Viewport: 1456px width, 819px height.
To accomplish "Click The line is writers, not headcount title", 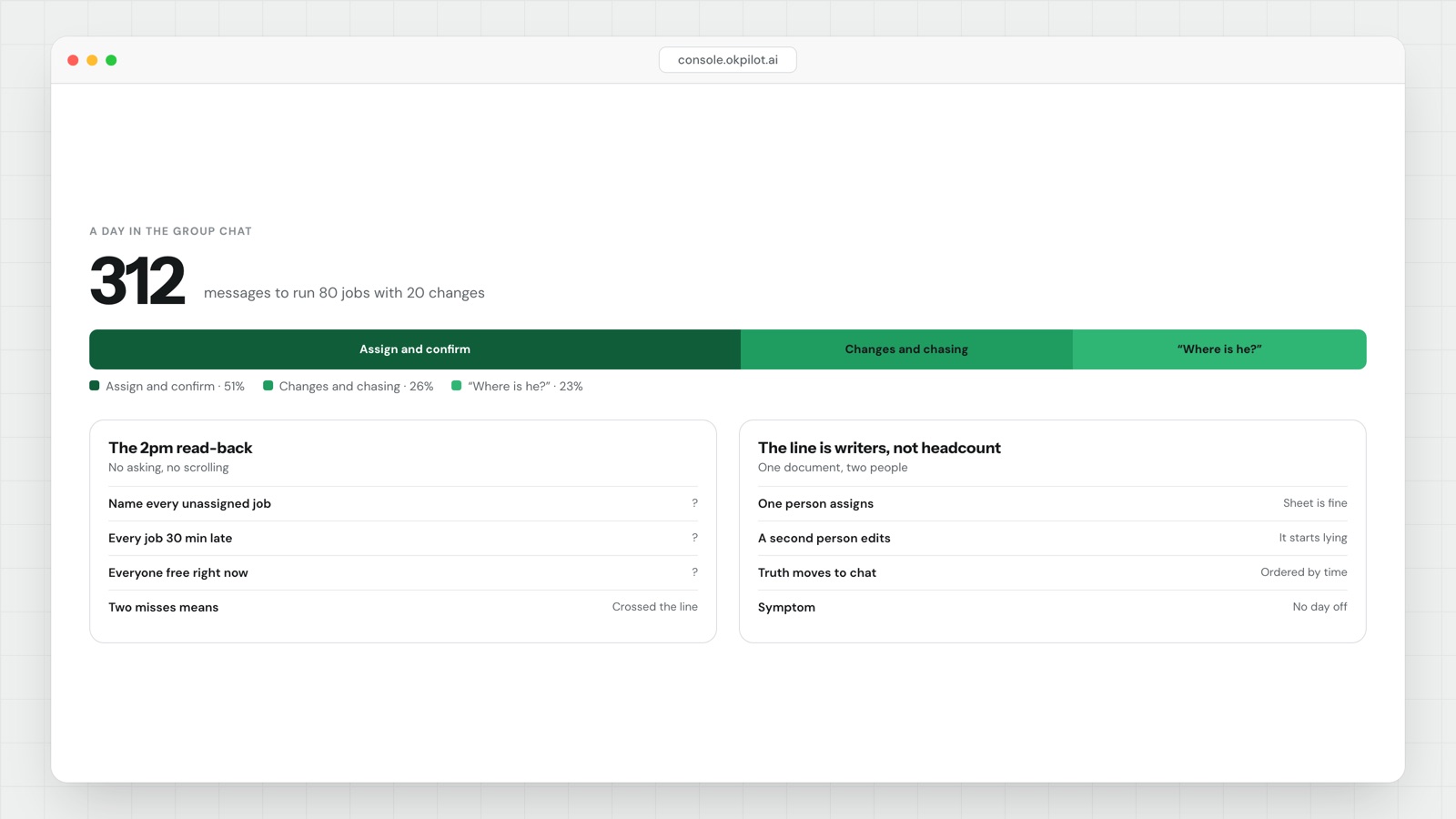I will (879, 448).
